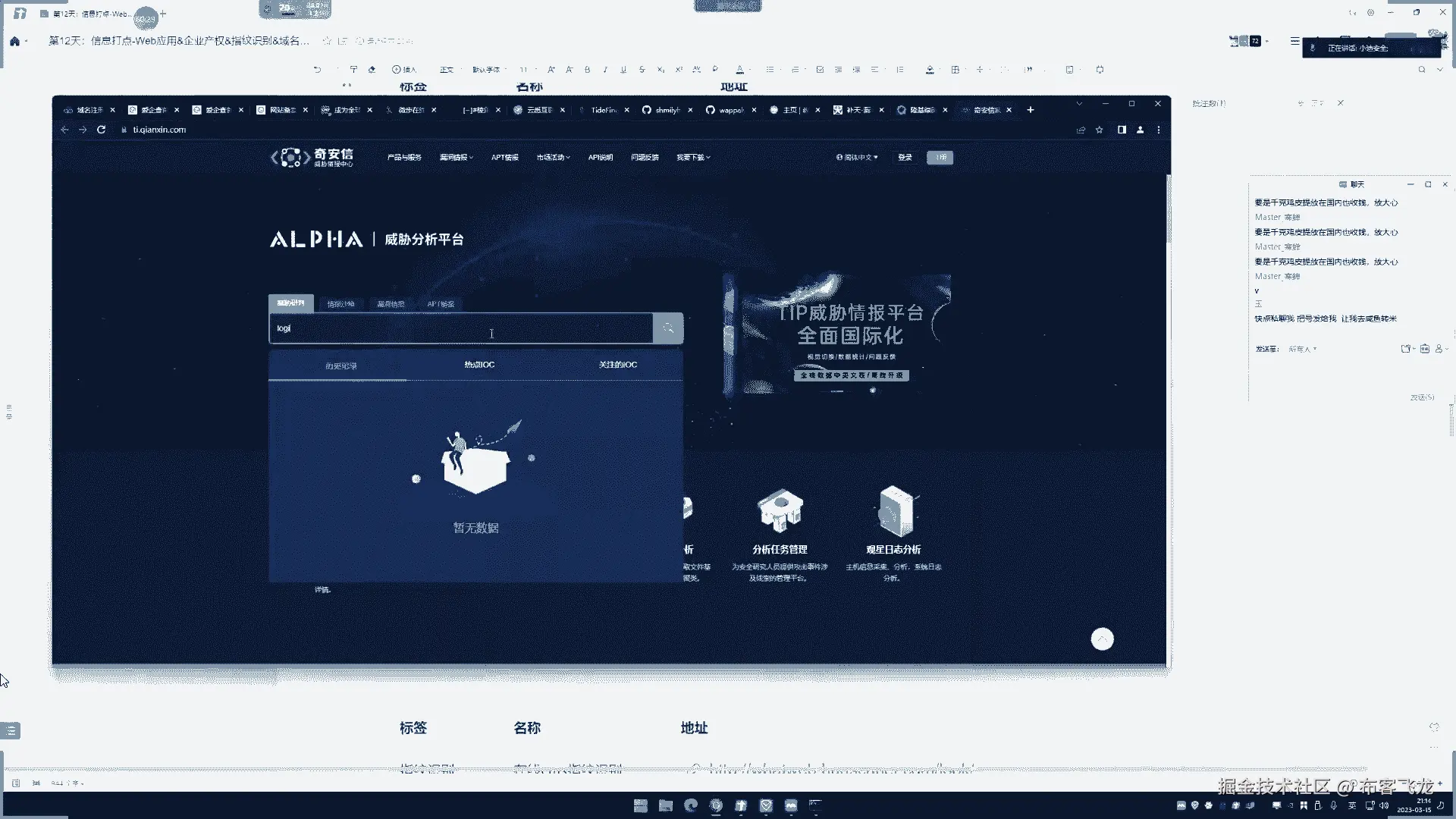Click the TIP banner carousel indicator dot
The height and width of the screenshot is (819, 1456).
click(872, 391)
